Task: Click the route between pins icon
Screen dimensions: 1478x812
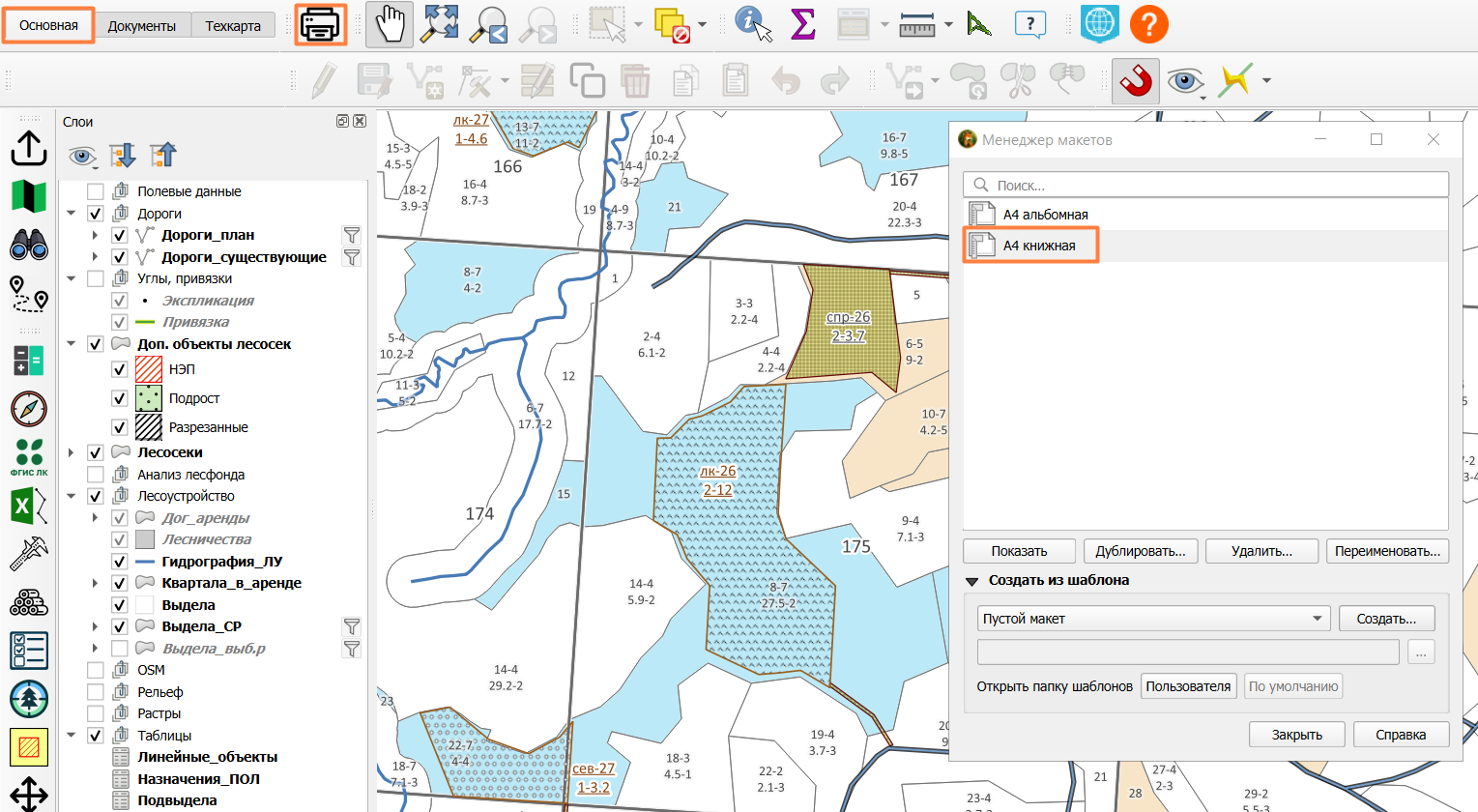Action: click(x=29, y=294)
